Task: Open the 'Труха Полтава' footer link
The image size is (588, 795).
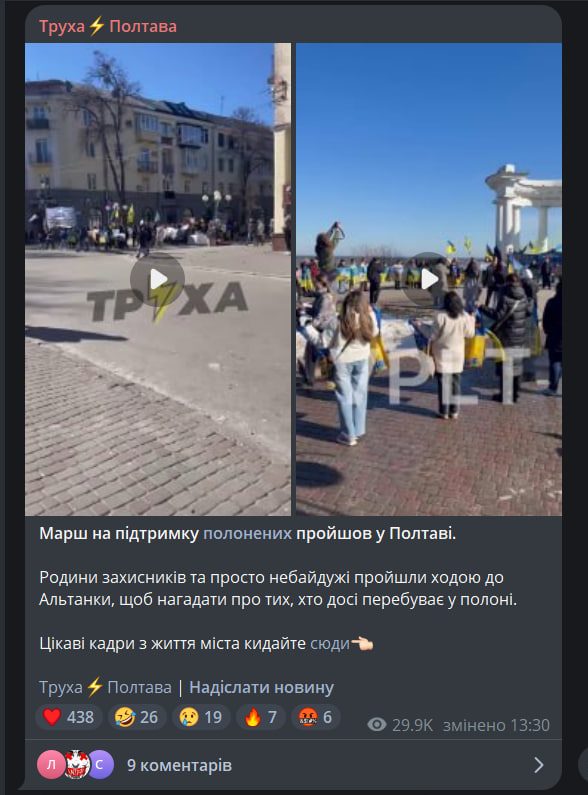Action: coord(105,688)
